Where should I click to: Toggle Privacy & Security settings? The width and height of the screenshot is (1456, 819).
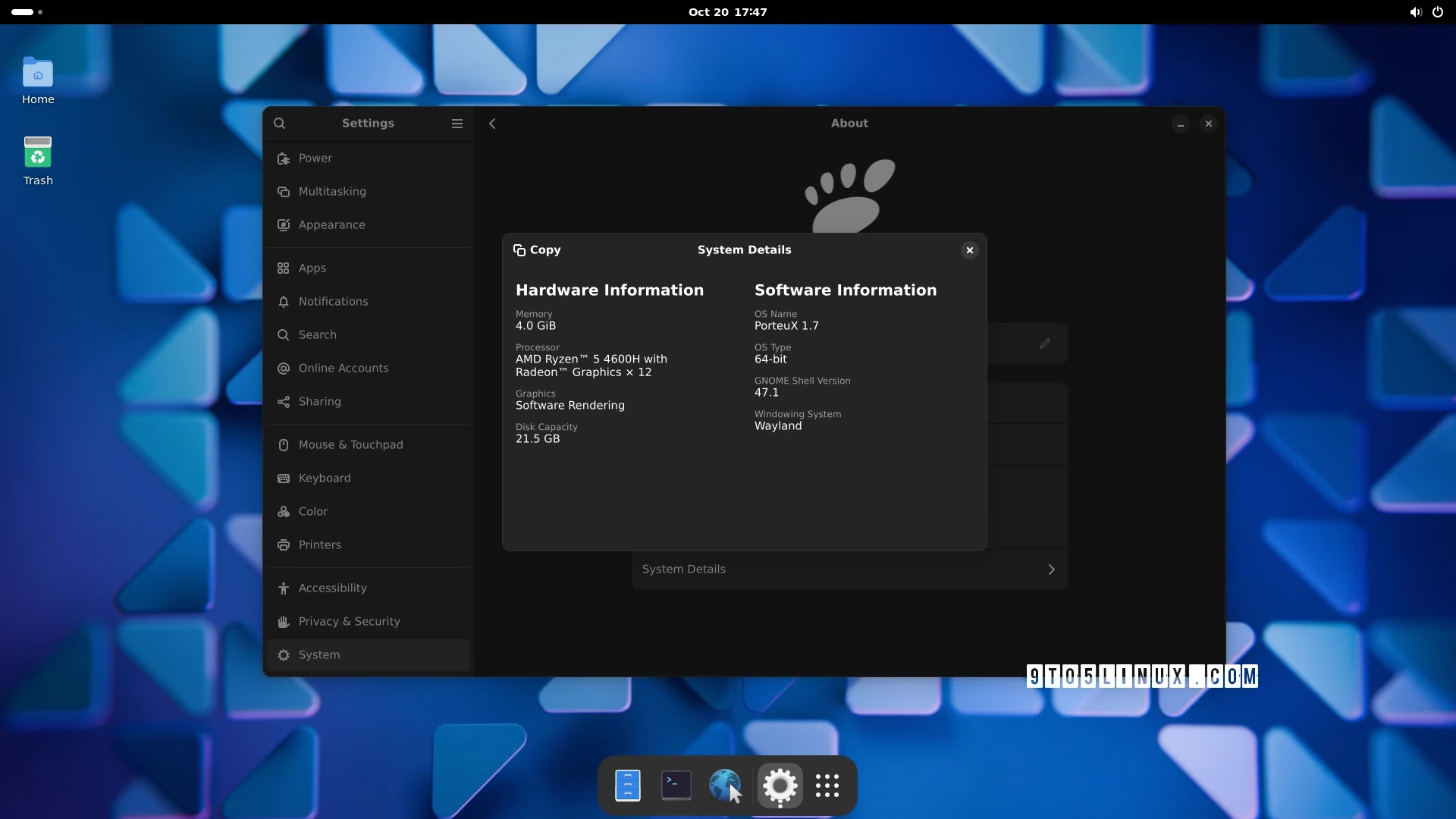[x=349, y=621]
